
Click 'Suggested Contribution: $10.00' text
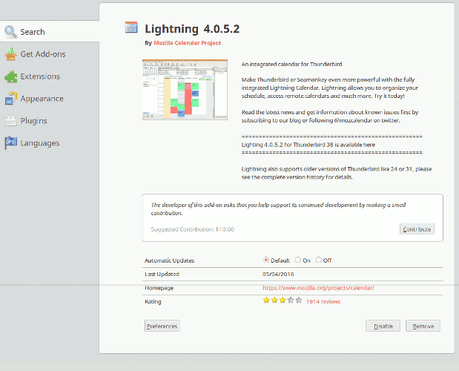(193, 229)
